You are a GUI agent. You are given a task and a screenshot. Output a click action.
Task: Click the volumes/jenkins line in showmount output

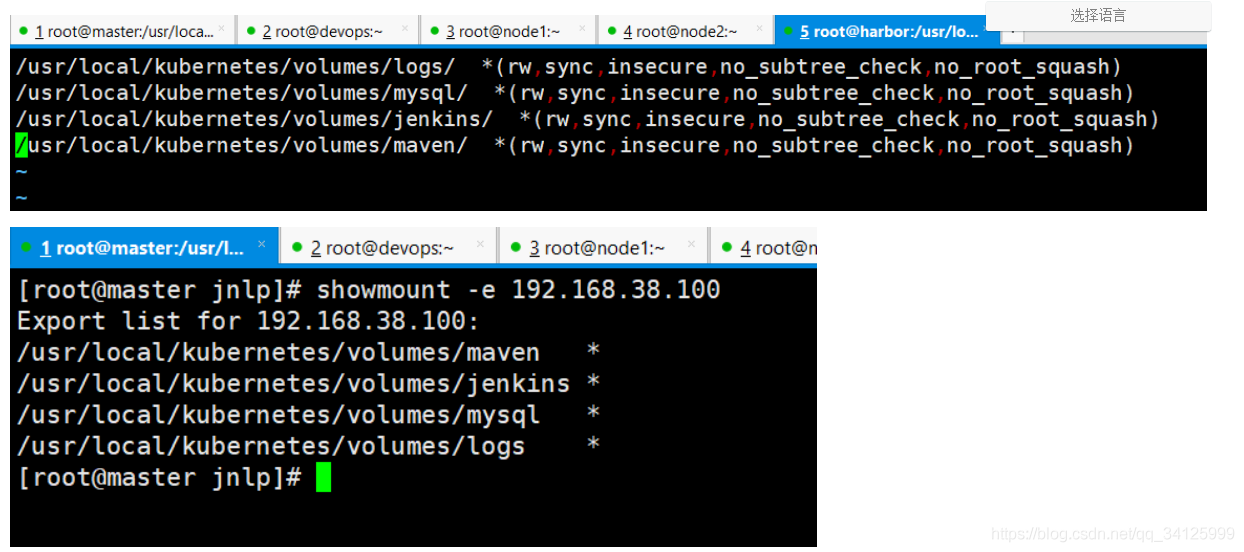click(309, 383)
